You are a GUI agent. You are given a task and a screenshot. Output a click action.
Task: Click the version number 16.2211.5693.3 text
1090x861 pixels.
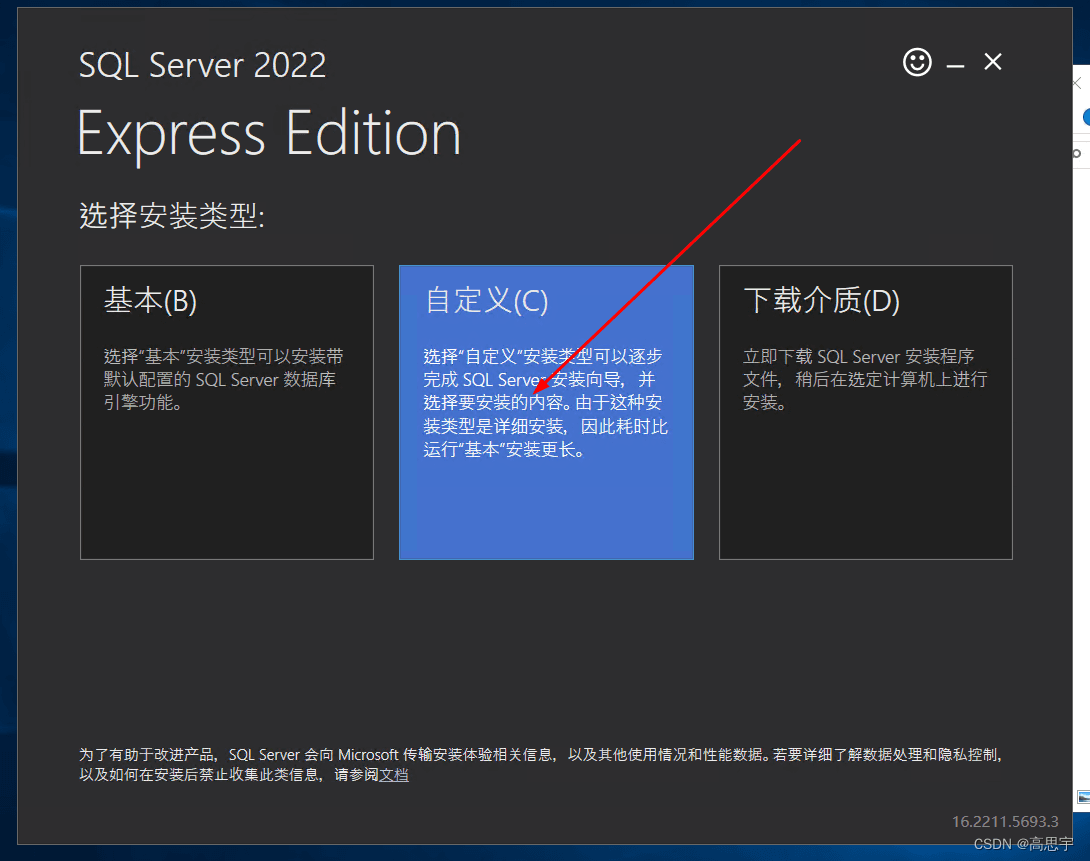pyautogui.click(x=1004, y=821)
